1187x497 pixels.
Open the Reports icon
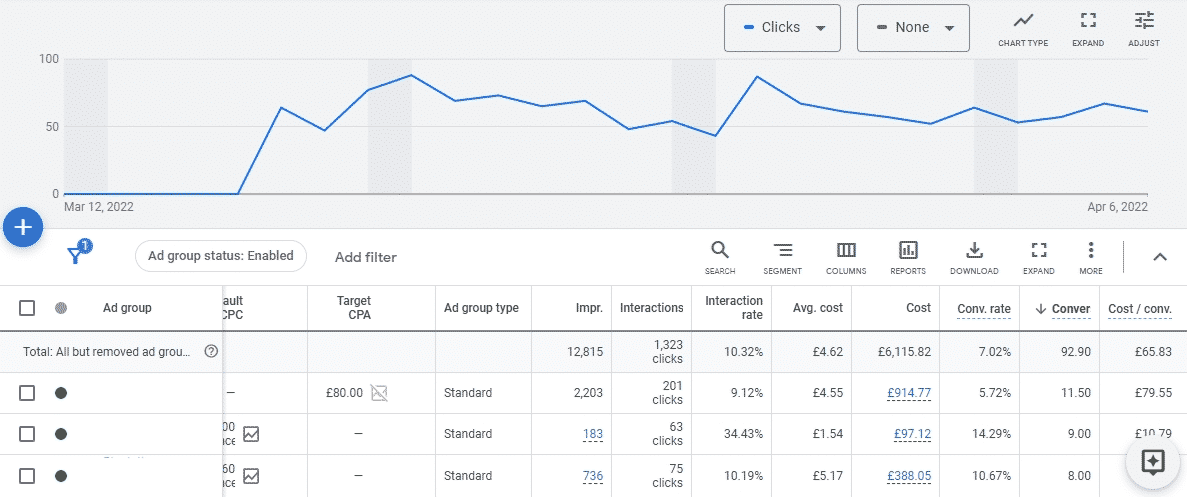(908, 257)
